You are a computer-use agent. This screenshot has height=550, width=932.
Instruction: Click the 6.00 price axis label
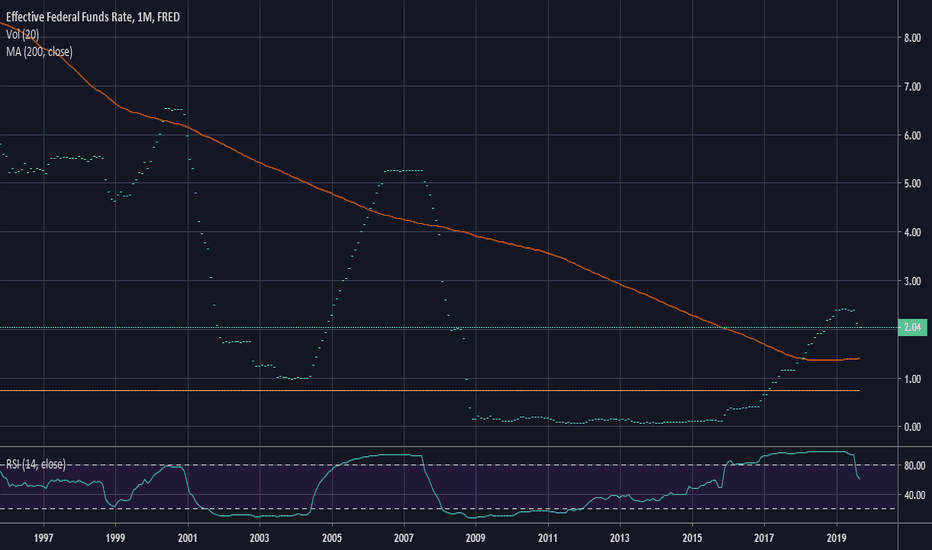click(x=912, y=136)
